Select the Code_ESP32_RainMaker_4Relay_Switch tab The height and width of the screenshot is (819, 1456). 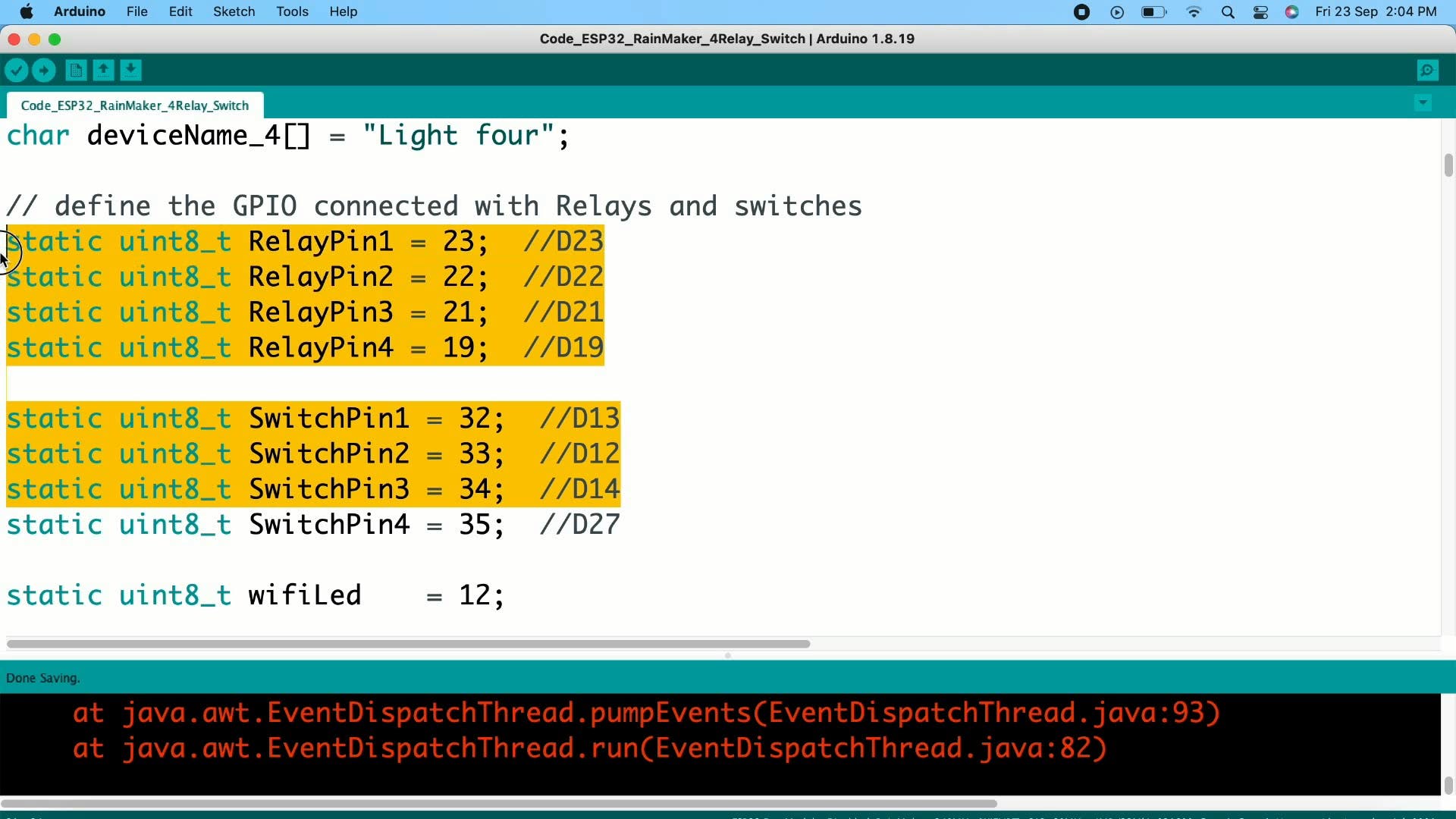[x=135, y=105]
